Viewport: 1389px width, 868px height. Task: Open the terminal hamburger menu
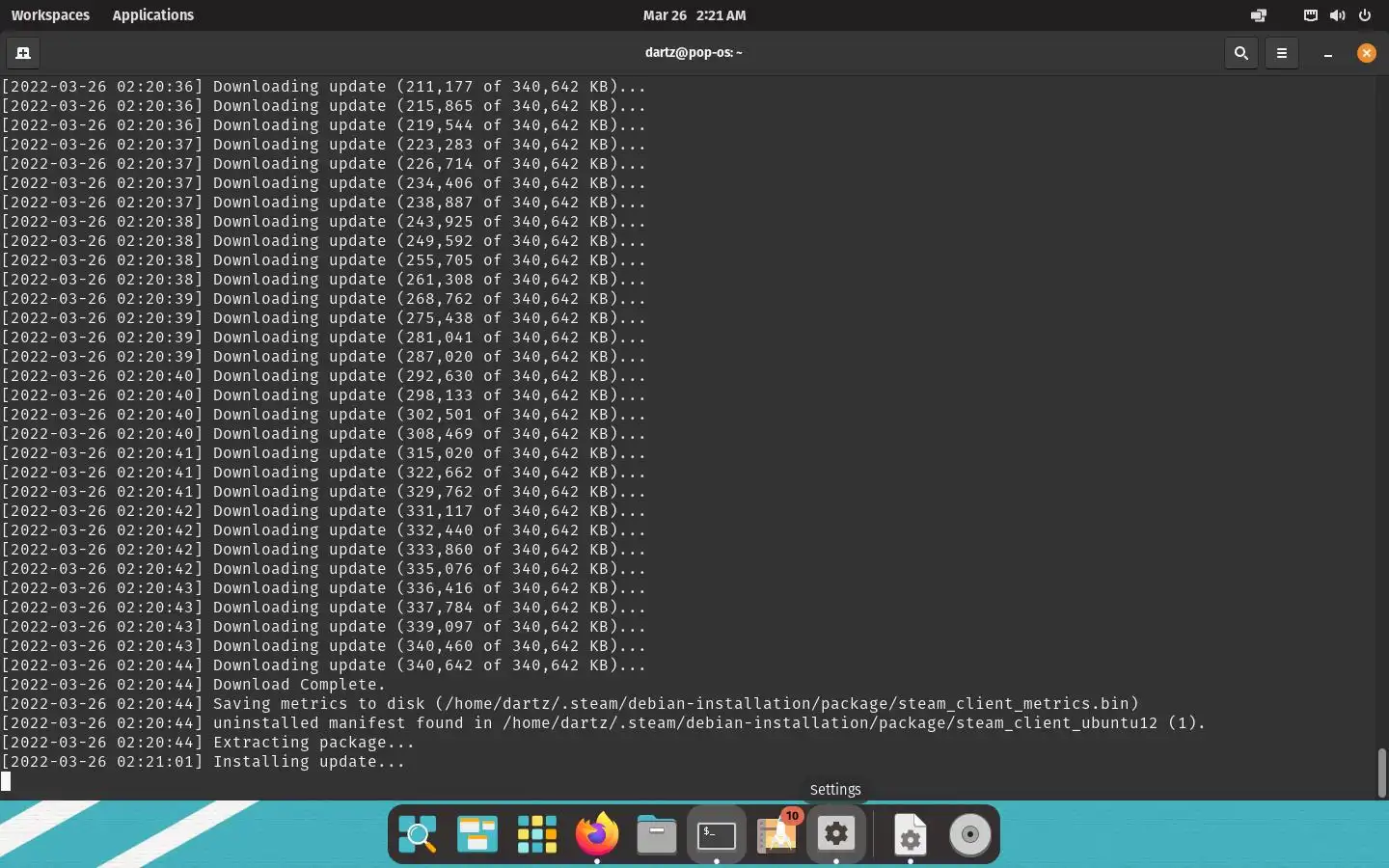1282,53
